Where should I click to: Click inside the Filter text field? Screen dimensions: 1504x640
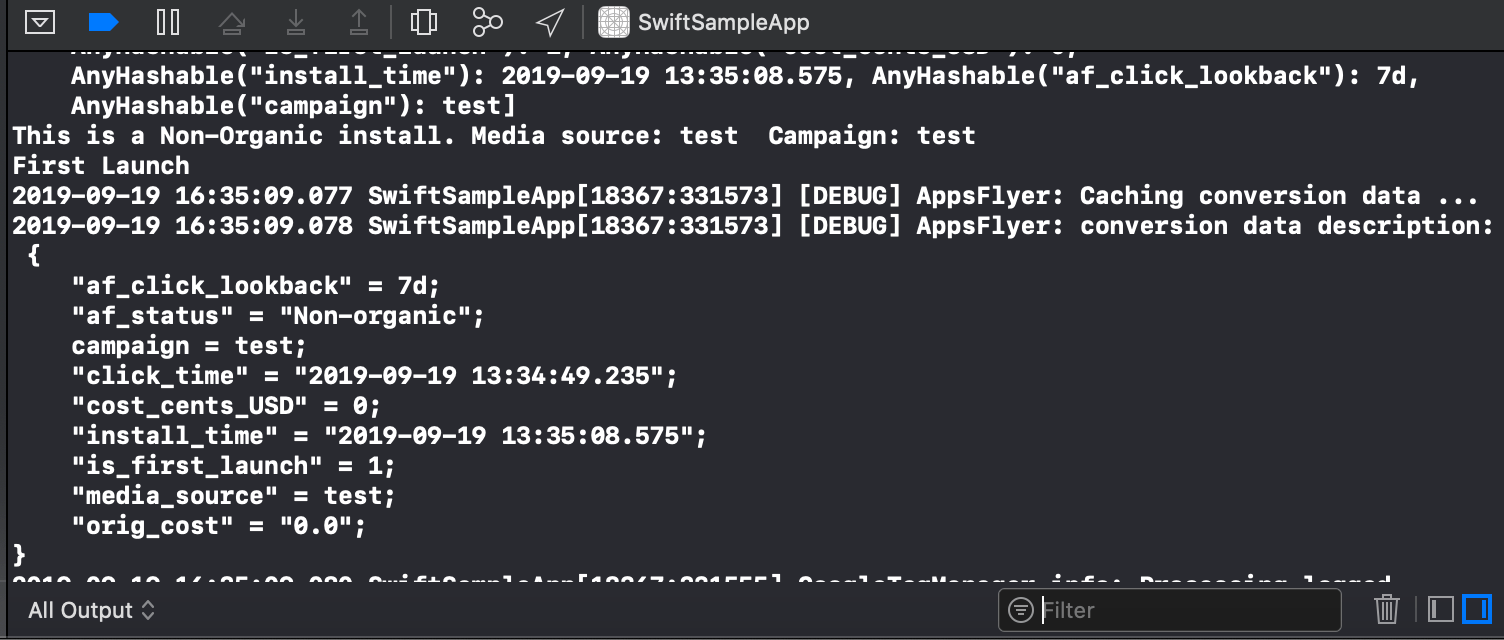[x=1185, y=610]
